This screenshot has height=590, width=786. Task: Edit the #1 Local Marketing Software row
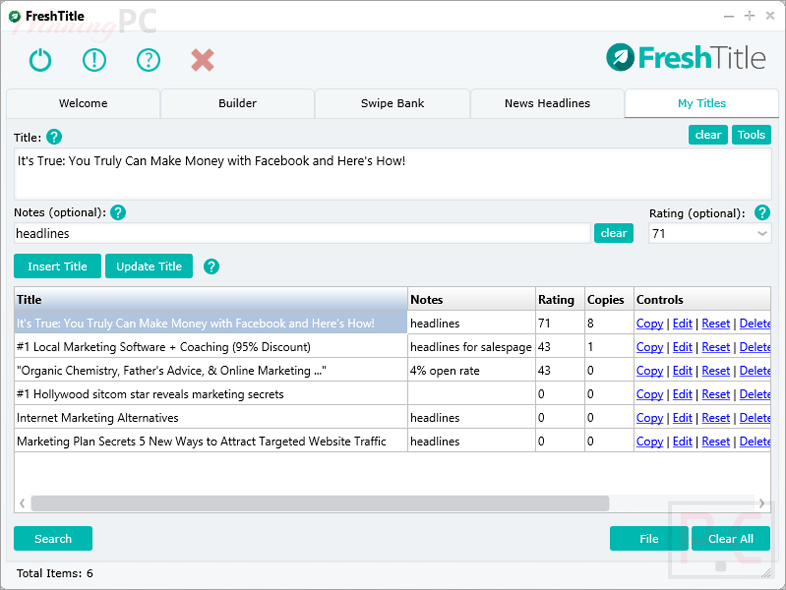(682, 347)
